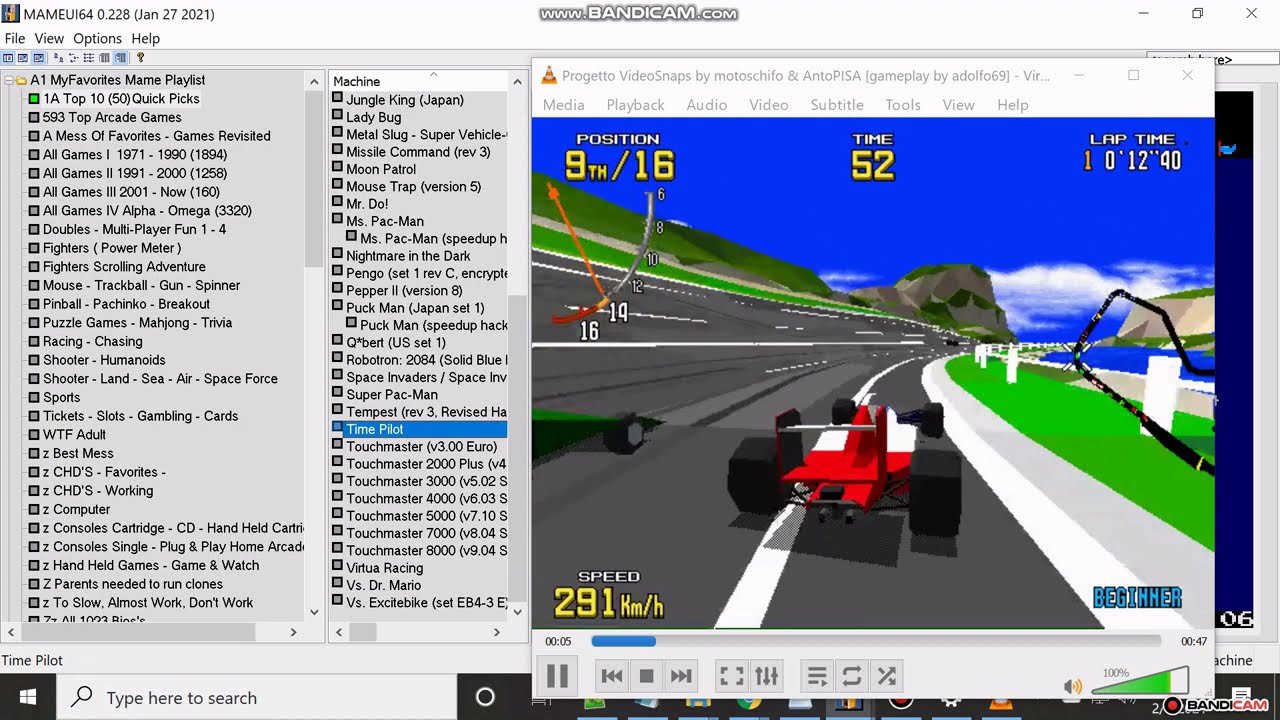
Task: Click the Windows search box
Action: click(257, 697)
